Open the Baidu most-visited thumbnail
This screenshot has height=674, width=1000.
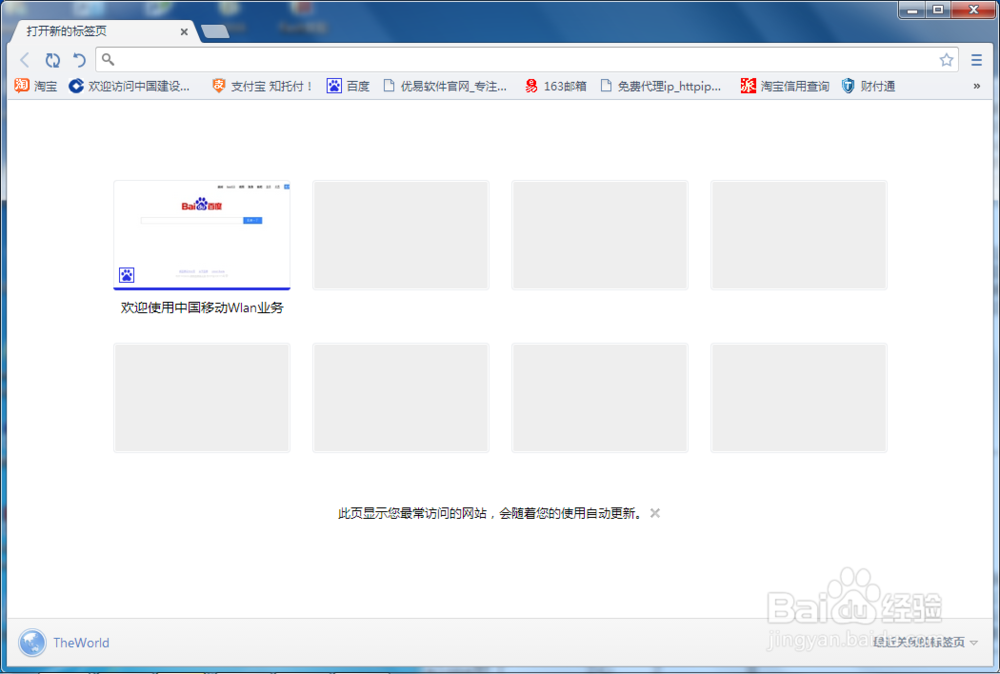pos(202,235)
